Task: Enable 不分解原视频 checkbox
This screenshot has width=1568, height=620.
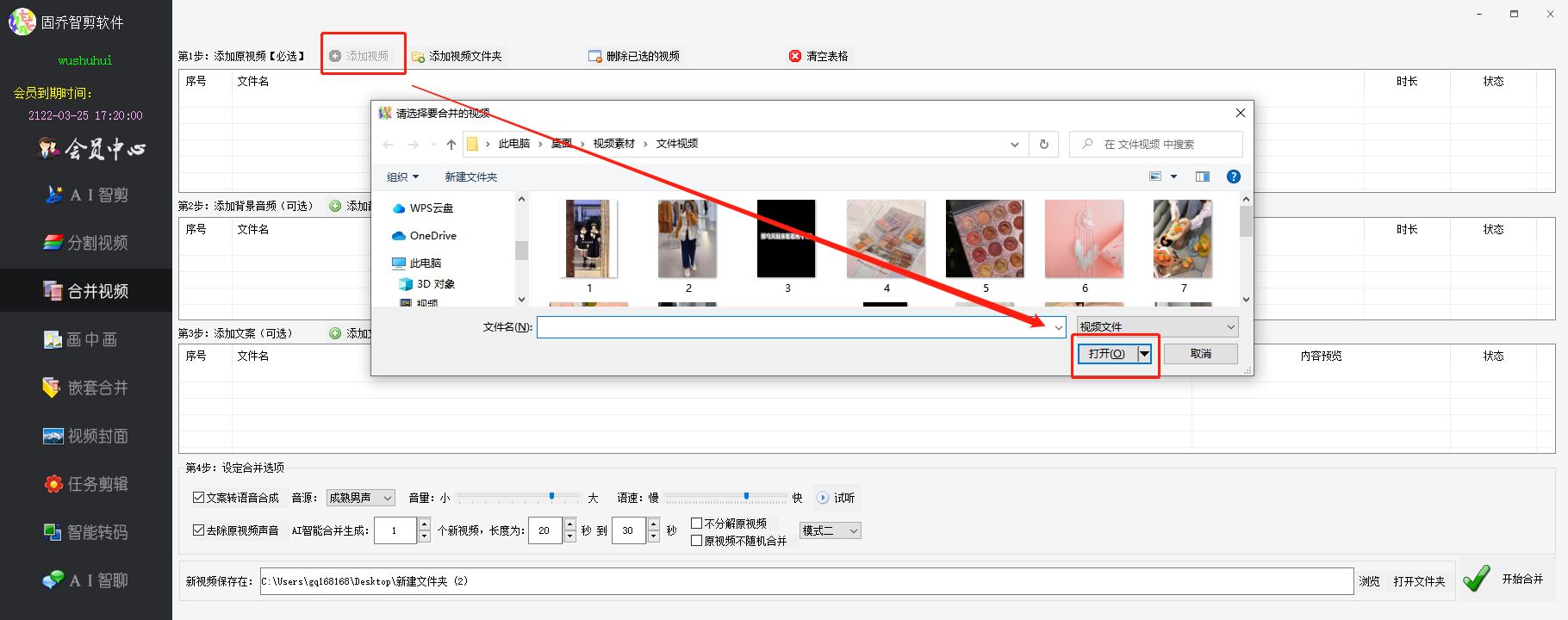Action: 696,523
